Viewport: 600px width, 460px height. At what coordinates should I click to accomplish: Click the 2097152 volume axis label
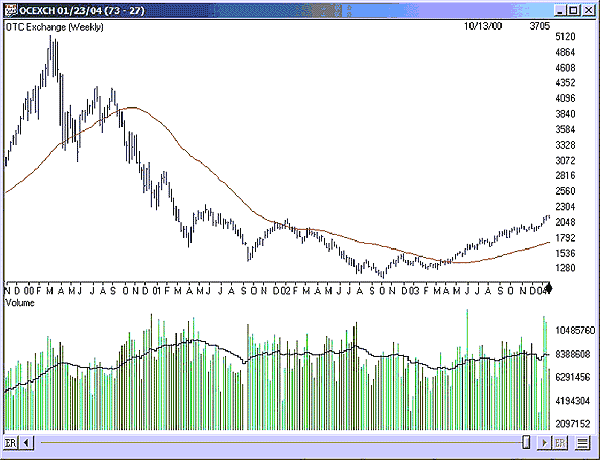(x=572, y=424)
